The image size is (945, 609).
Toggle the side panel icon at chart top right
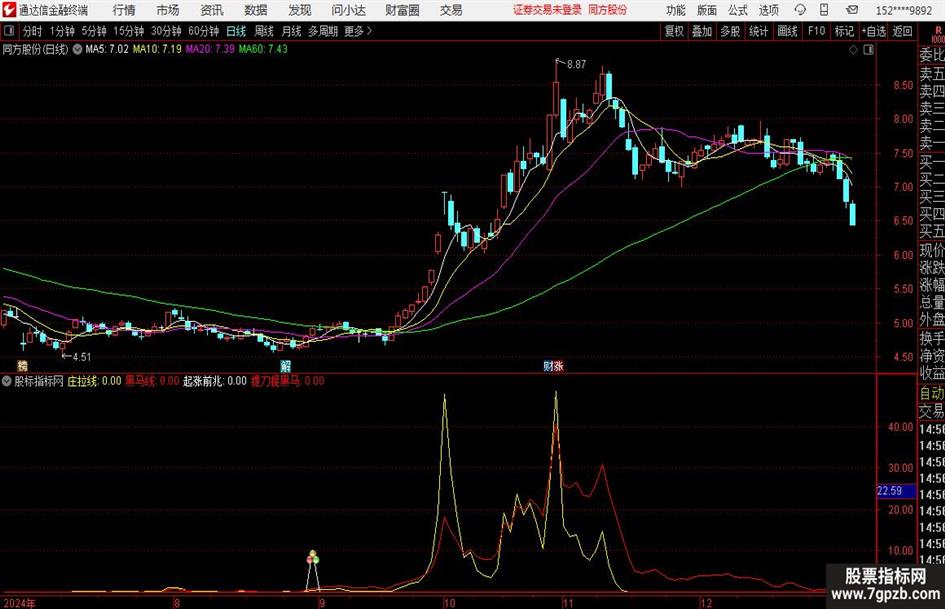[868, 50]
